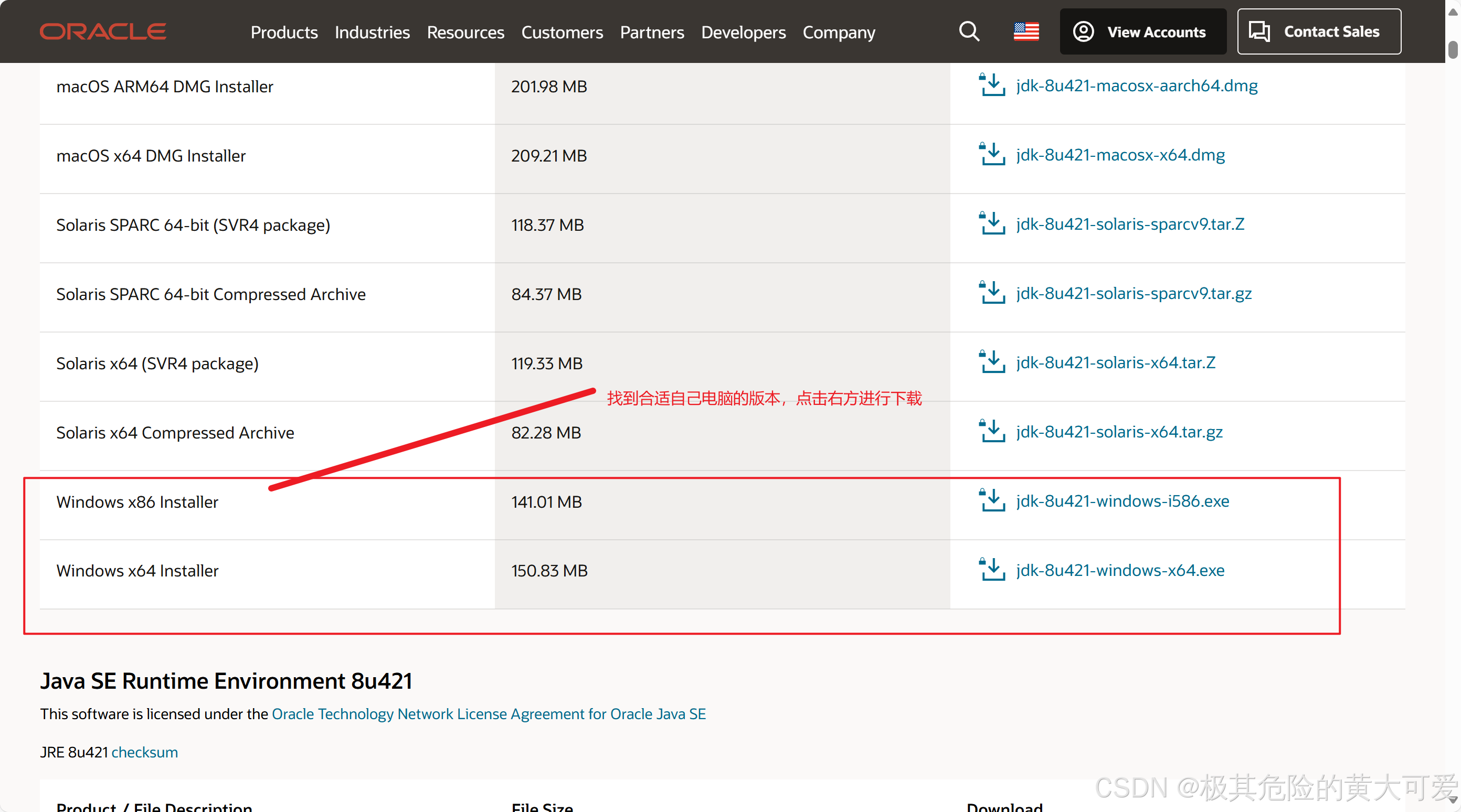The image size is (1461, 812).
Task: Open the search magnifier icon
Action: click(x=969, y=32)
